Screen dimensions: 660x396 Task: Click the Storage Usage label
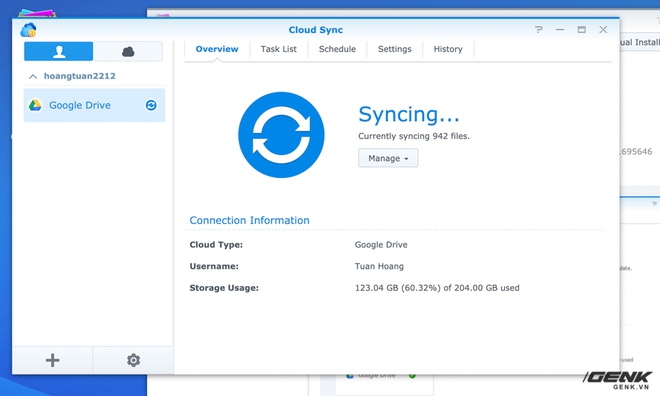pyautogui.click(x=224, y=288)
